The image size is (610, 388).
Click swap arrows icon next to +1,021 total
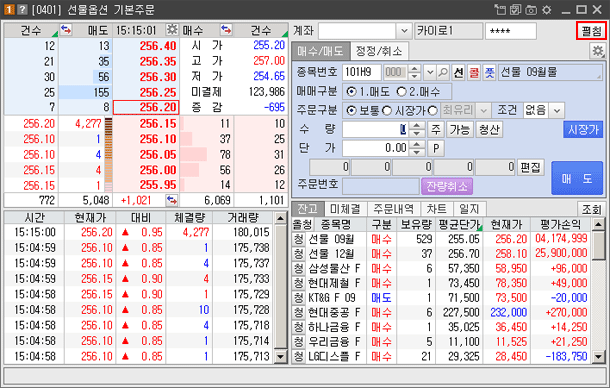pyautogui.click(x=172, y=200)
